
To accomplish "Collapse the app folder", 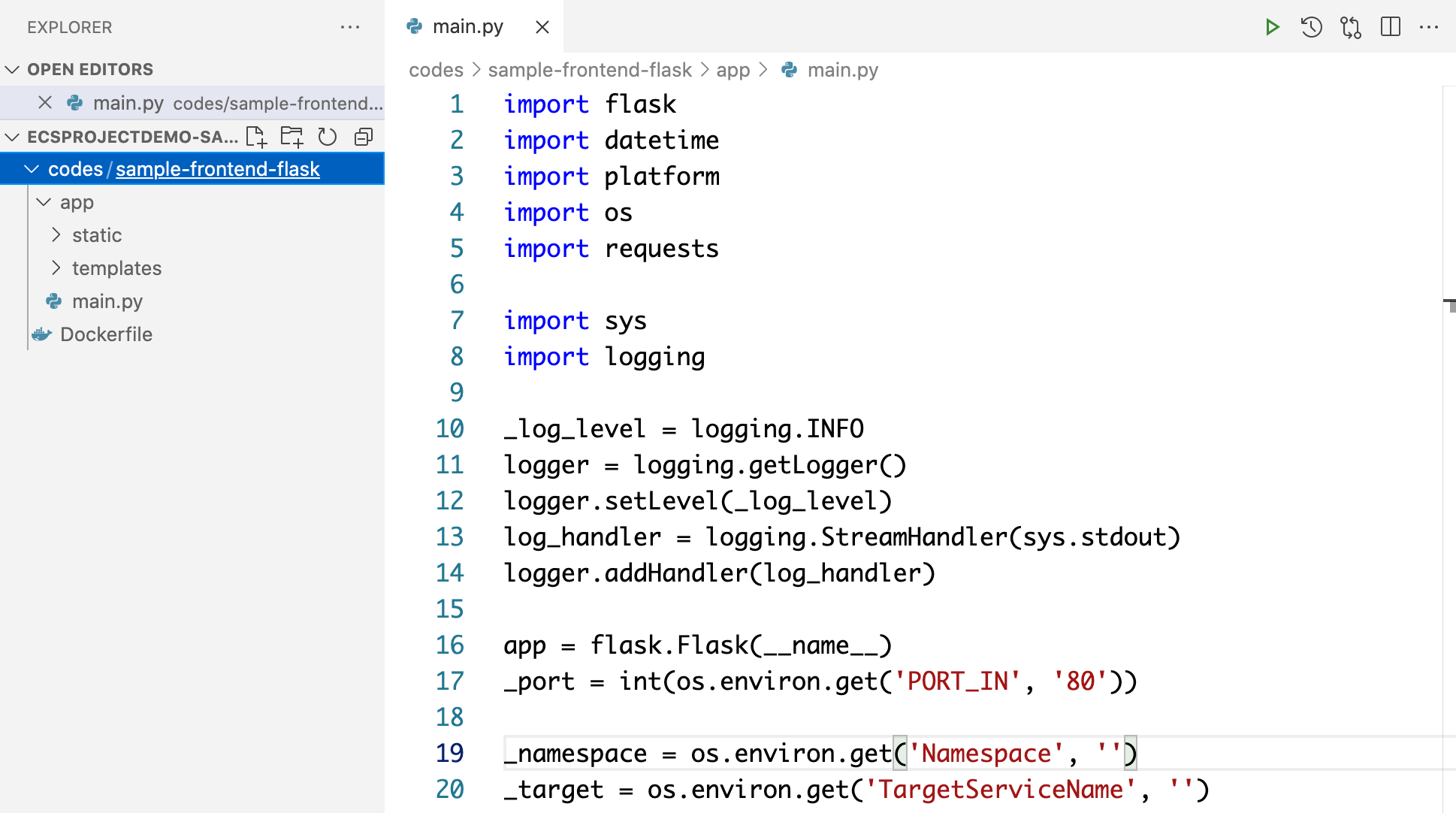I will [x=44, y=202].
